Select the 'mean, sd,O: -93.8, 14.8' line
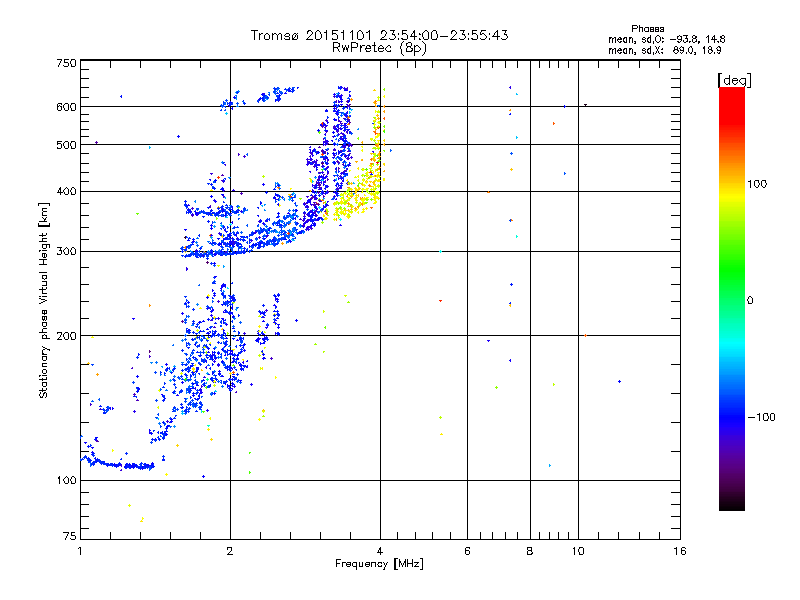This screenshot has height=600, width=800. [666, 39]
